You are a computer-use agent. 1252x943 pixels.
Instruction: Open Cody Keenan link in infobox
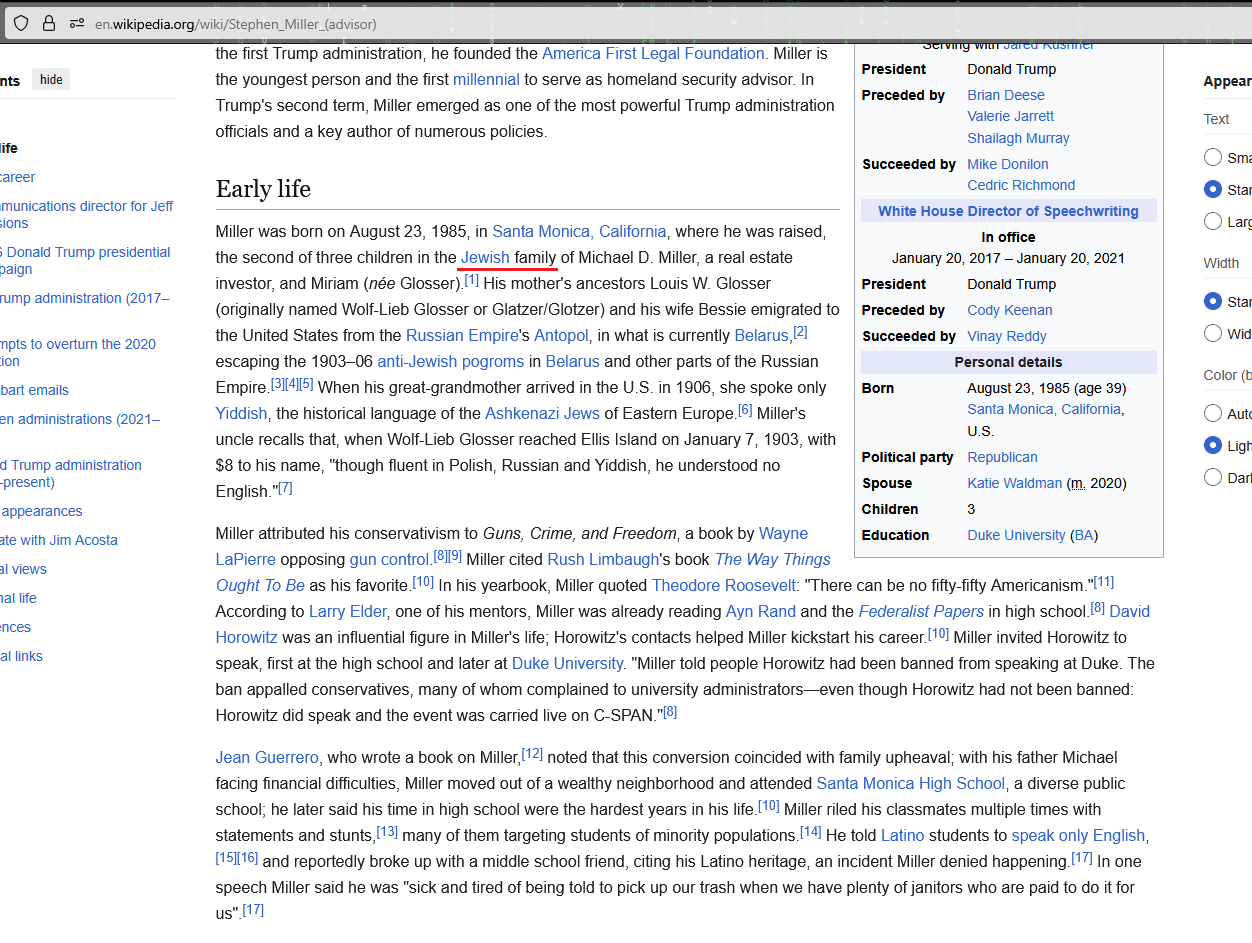point(1010,310)
